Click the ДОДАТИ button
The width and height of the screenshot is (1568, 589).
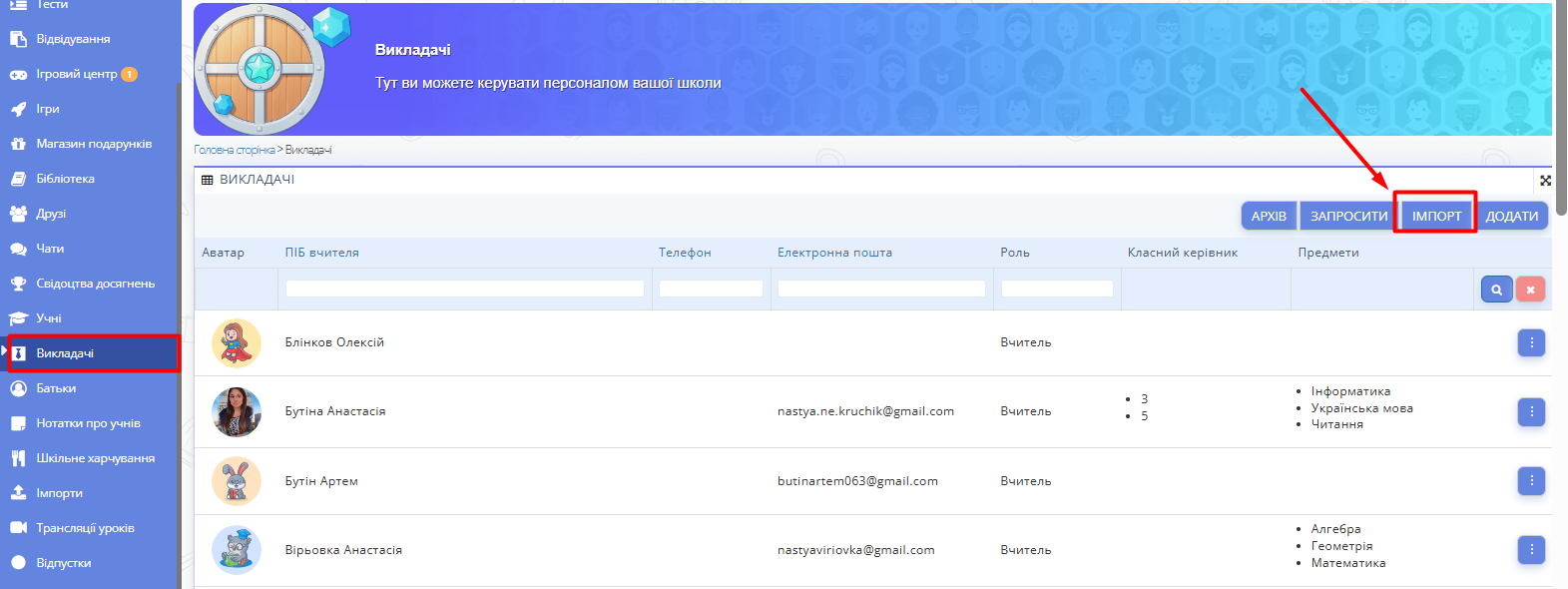coord(1511,216)
